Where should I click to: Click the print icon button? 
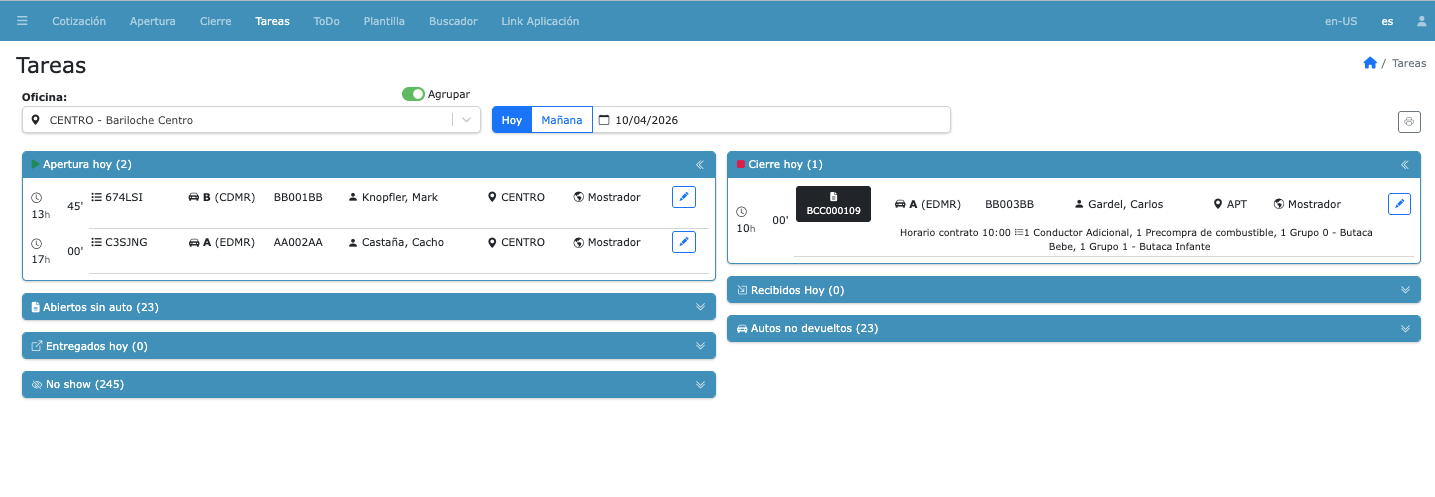pos(1409,121)
